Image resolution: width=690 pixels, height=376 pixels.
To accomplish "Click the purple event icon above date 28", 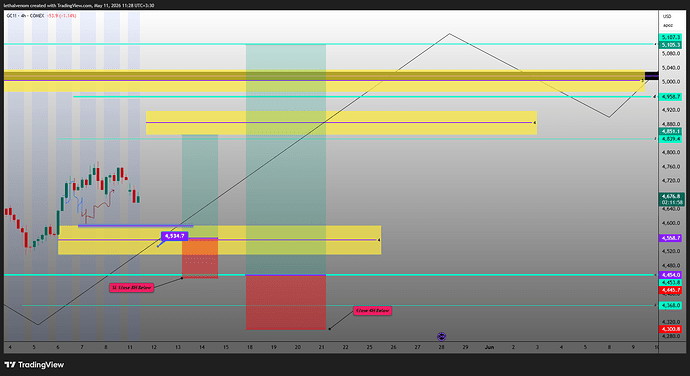I will [x=441, y=336].
